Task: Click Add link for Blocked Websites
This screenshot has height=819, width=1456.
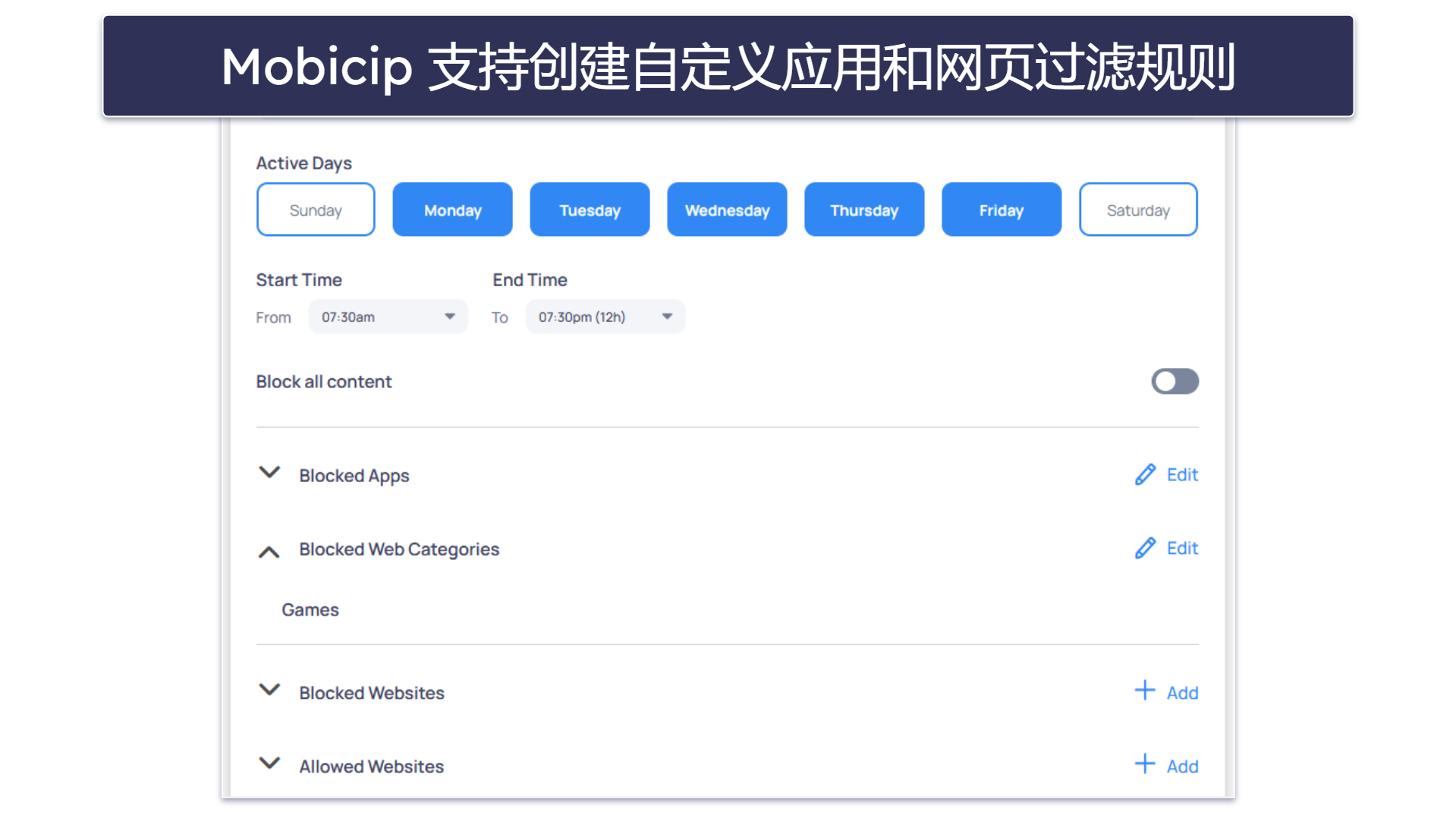Action: [x=1182, y=693]
